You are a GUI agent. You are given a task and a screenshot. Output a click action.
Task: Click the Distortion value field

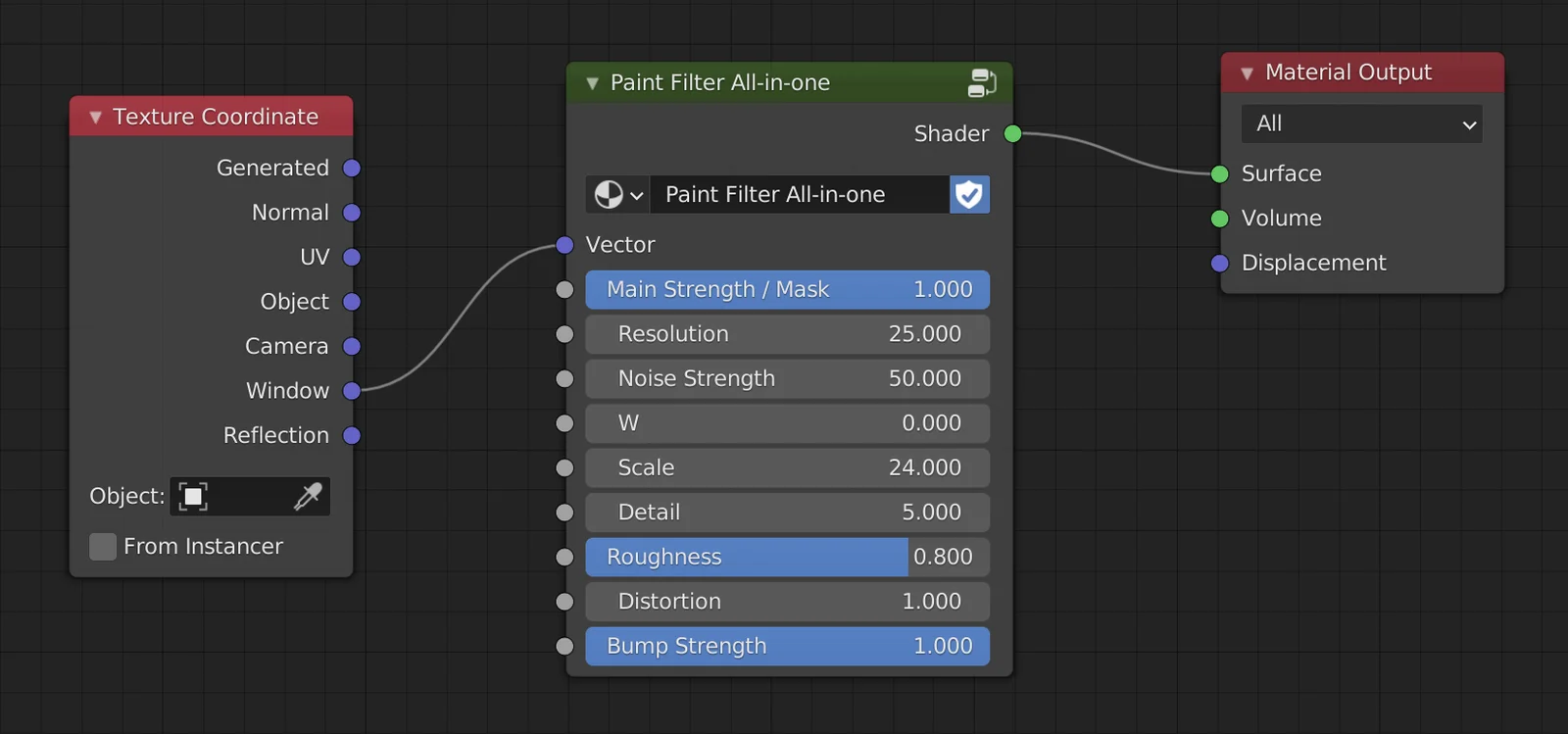788,602
